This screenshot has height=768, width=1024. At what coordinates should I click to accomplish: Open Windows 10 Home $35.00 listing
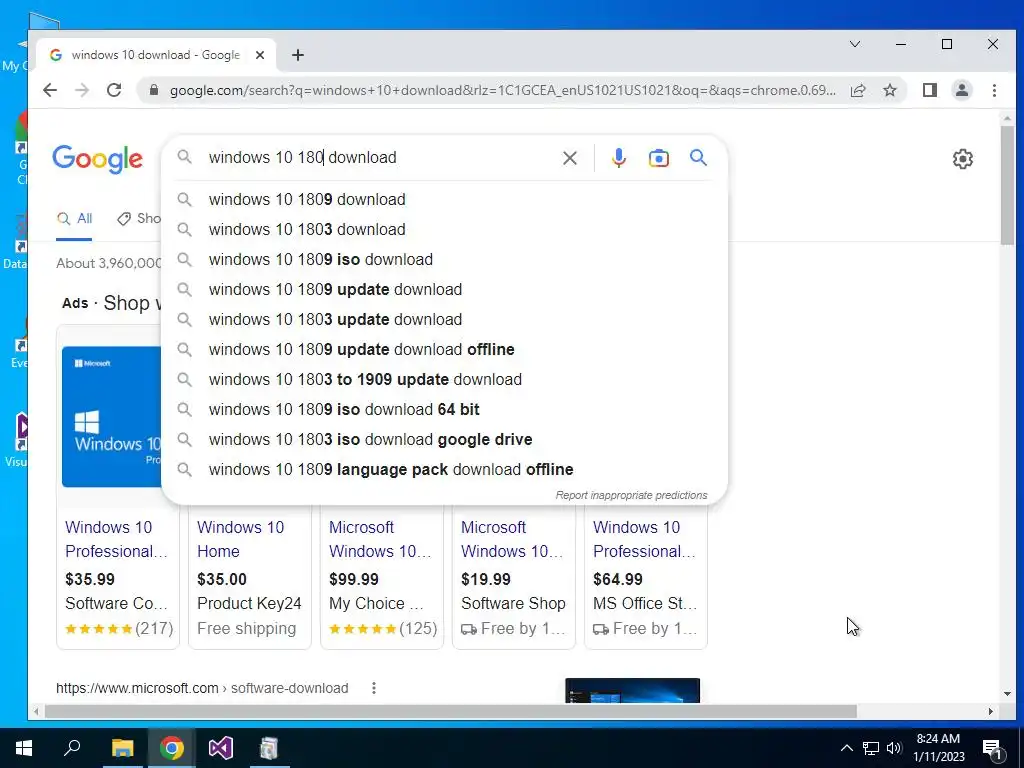click(240, 539)
